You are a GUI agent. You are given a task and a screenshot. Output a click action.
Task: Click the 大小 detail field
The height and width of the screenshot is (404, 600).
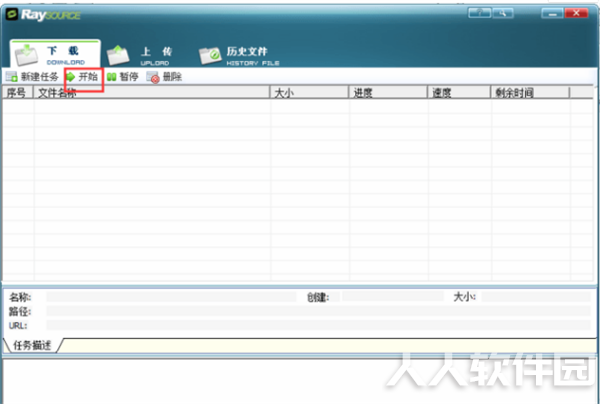(536, 296)
